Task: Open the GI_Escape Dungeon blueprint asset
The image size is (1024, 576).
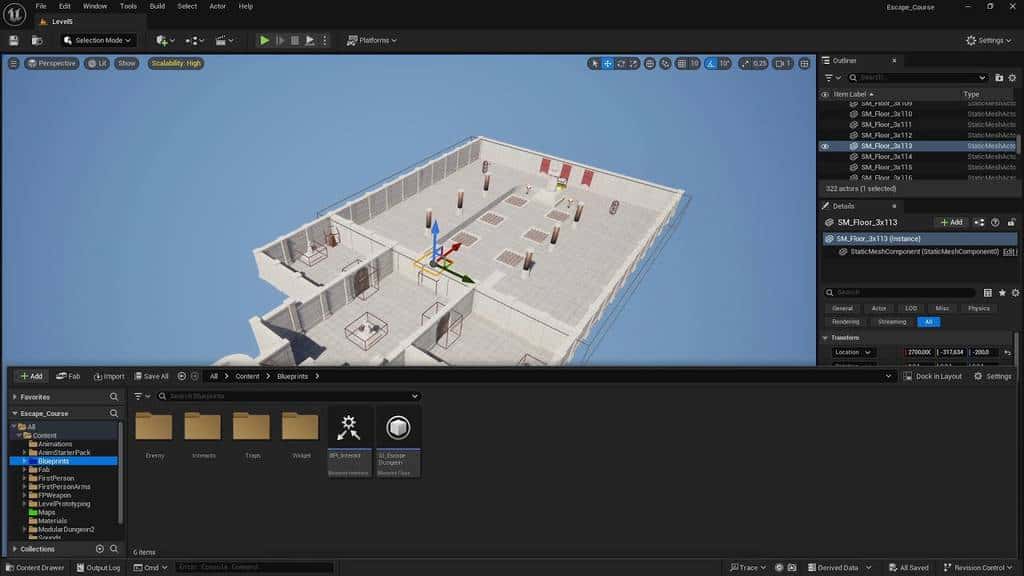Action: pos(398,441)
